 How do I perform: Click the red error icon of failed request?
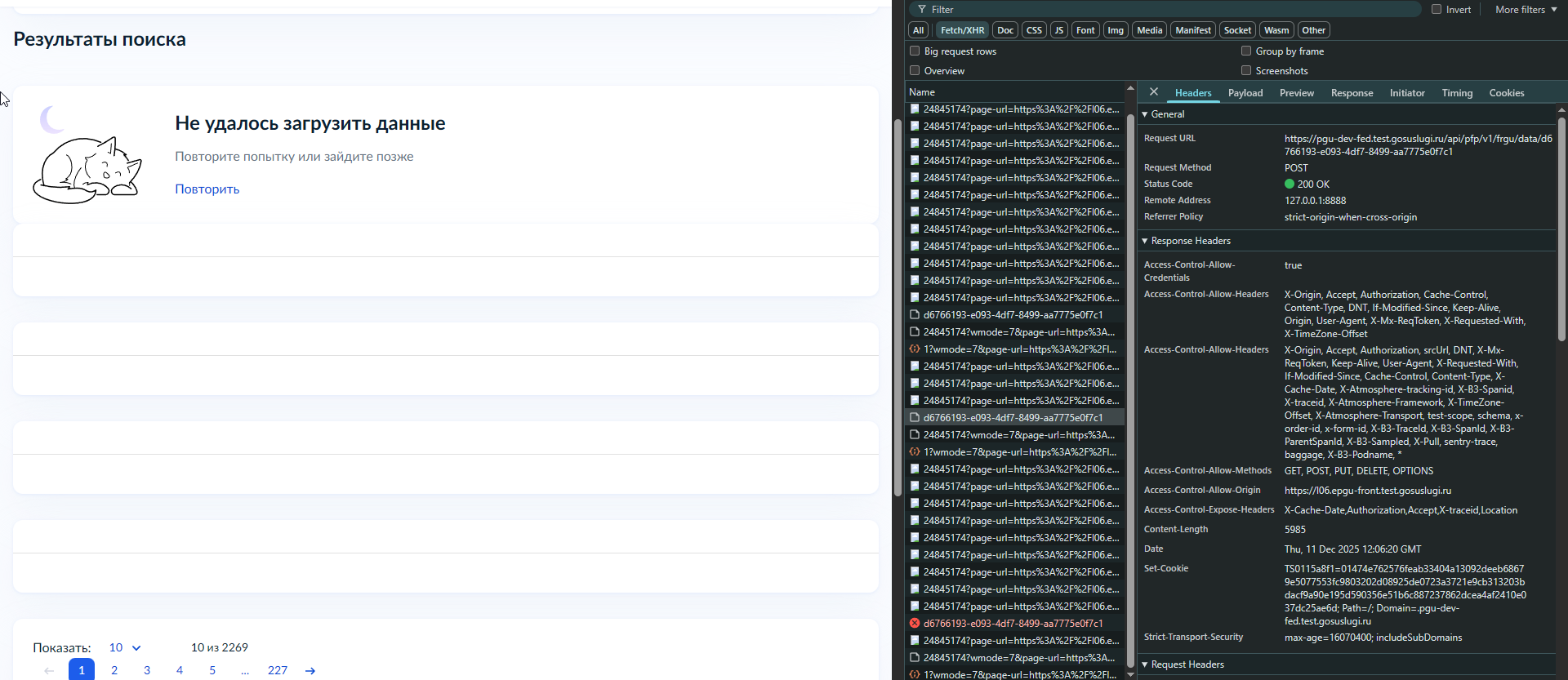click(x=915, y=623)
